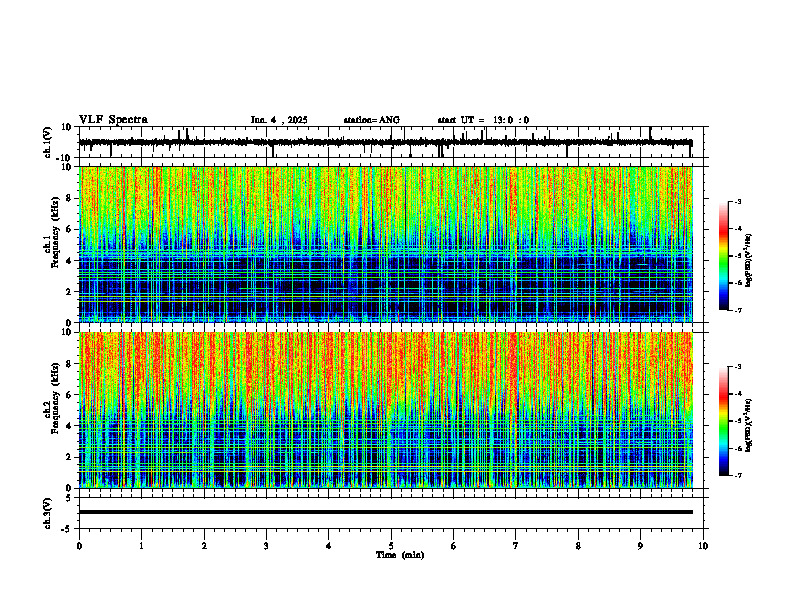Click the "0" tick on the Time axis
This screenshot has height=612, width=792.
tap(79, 546)
